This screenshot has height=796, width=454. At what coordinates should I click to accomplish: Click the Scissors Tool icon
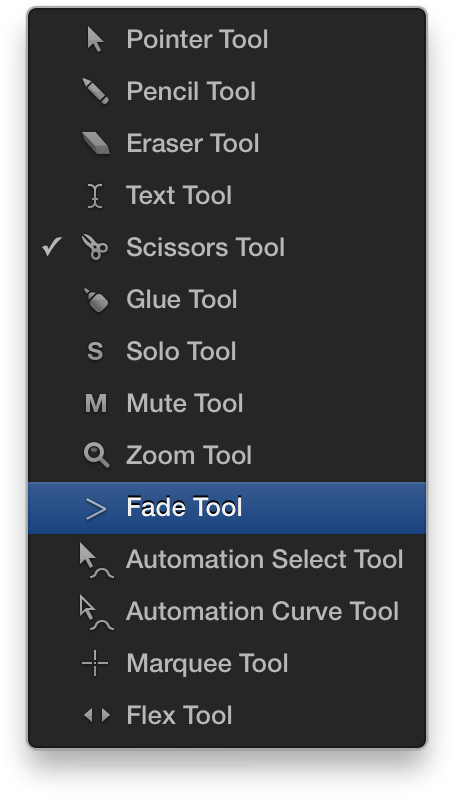[95, 247]
